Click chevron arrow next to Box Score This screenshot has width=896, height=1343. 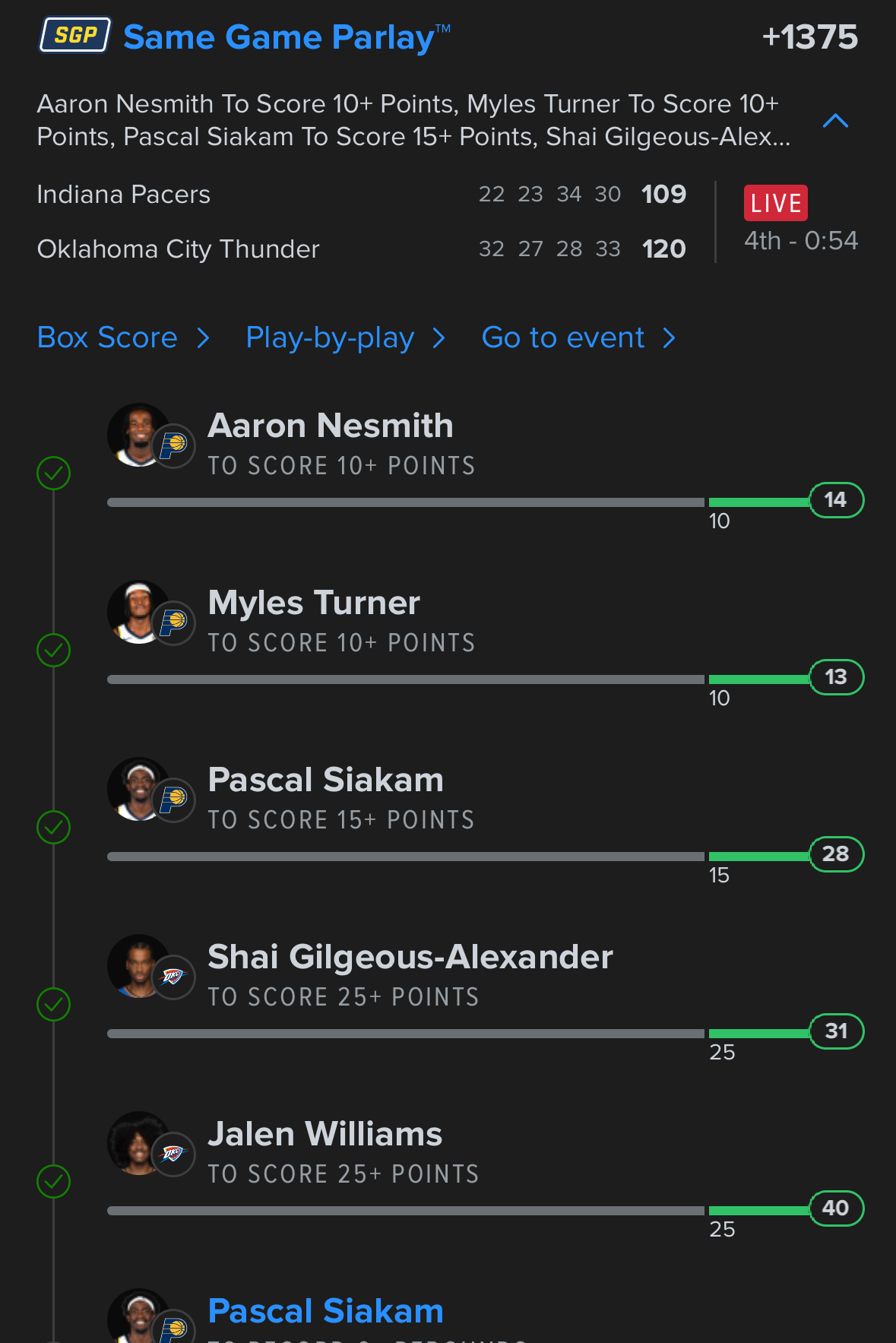(203, 337)
